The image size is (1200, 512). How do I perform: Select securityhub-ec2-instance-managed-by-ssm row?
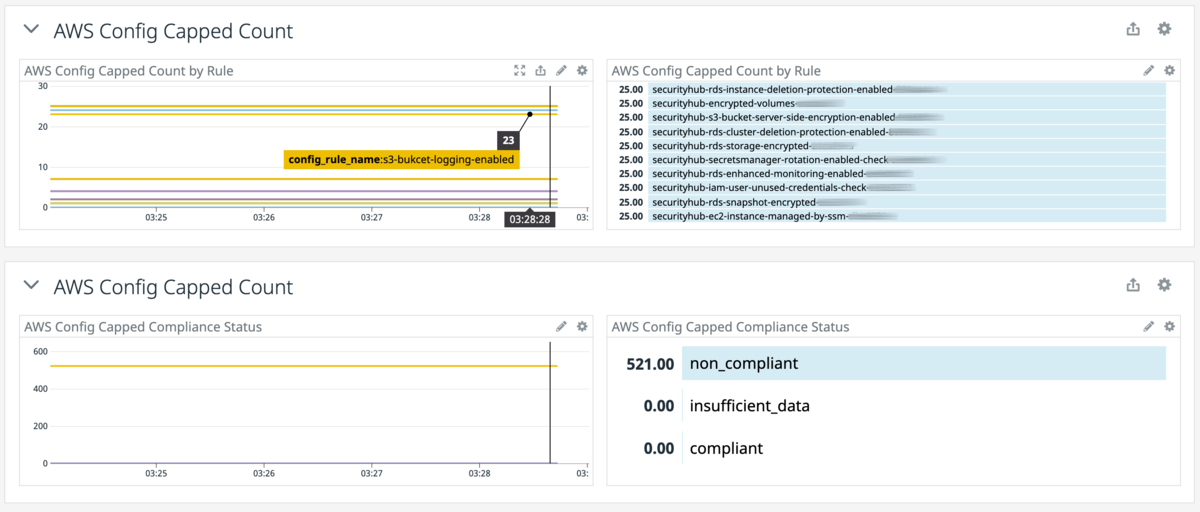[x=890, y=215]
